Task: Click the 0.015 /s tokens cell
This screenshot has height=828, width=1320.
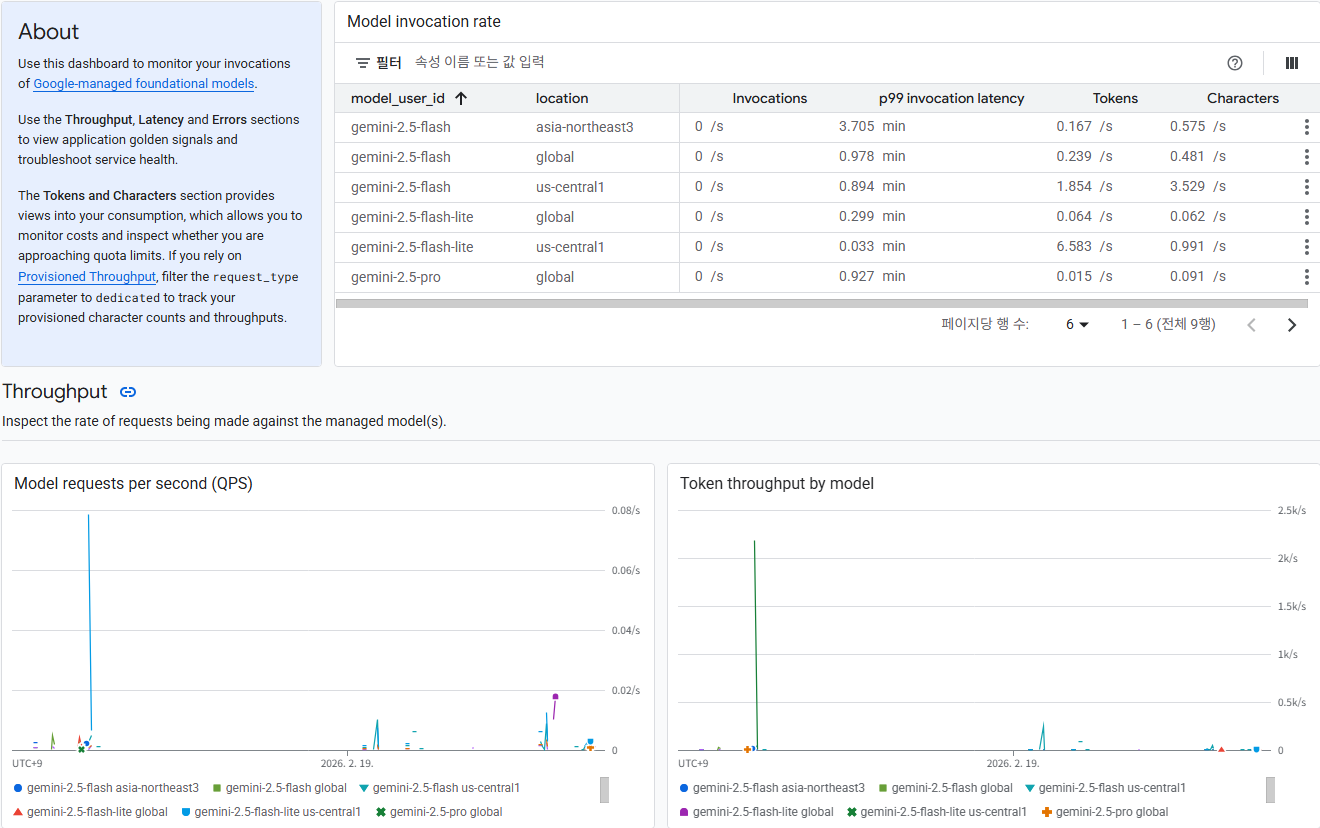Action: pyautogui.click(x=1084, y=277)
